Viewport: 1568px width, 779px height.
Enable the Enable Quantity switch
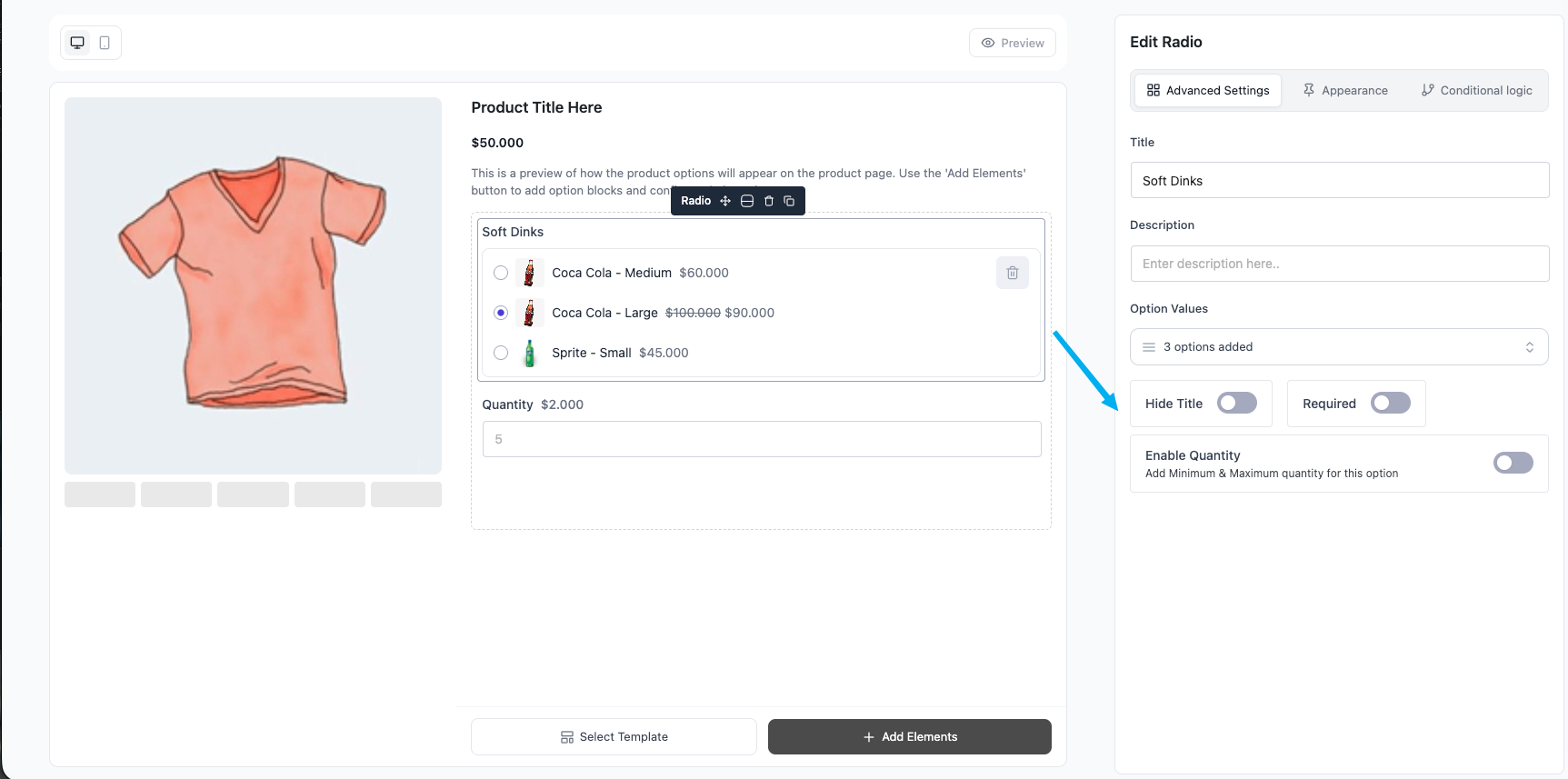pos(1513,463)
